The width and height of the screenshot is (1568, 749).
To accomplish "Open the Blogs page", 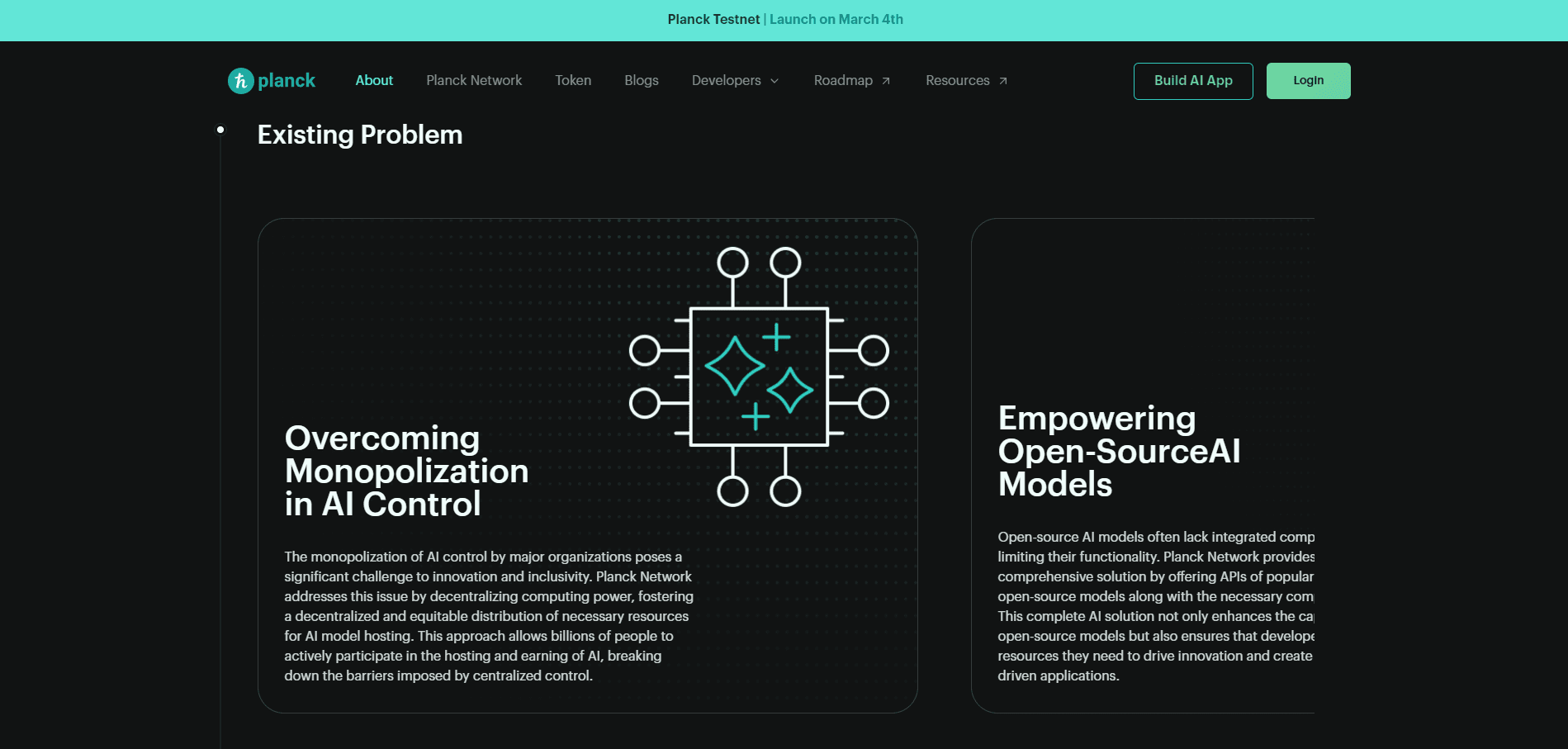I will point(642,80).
